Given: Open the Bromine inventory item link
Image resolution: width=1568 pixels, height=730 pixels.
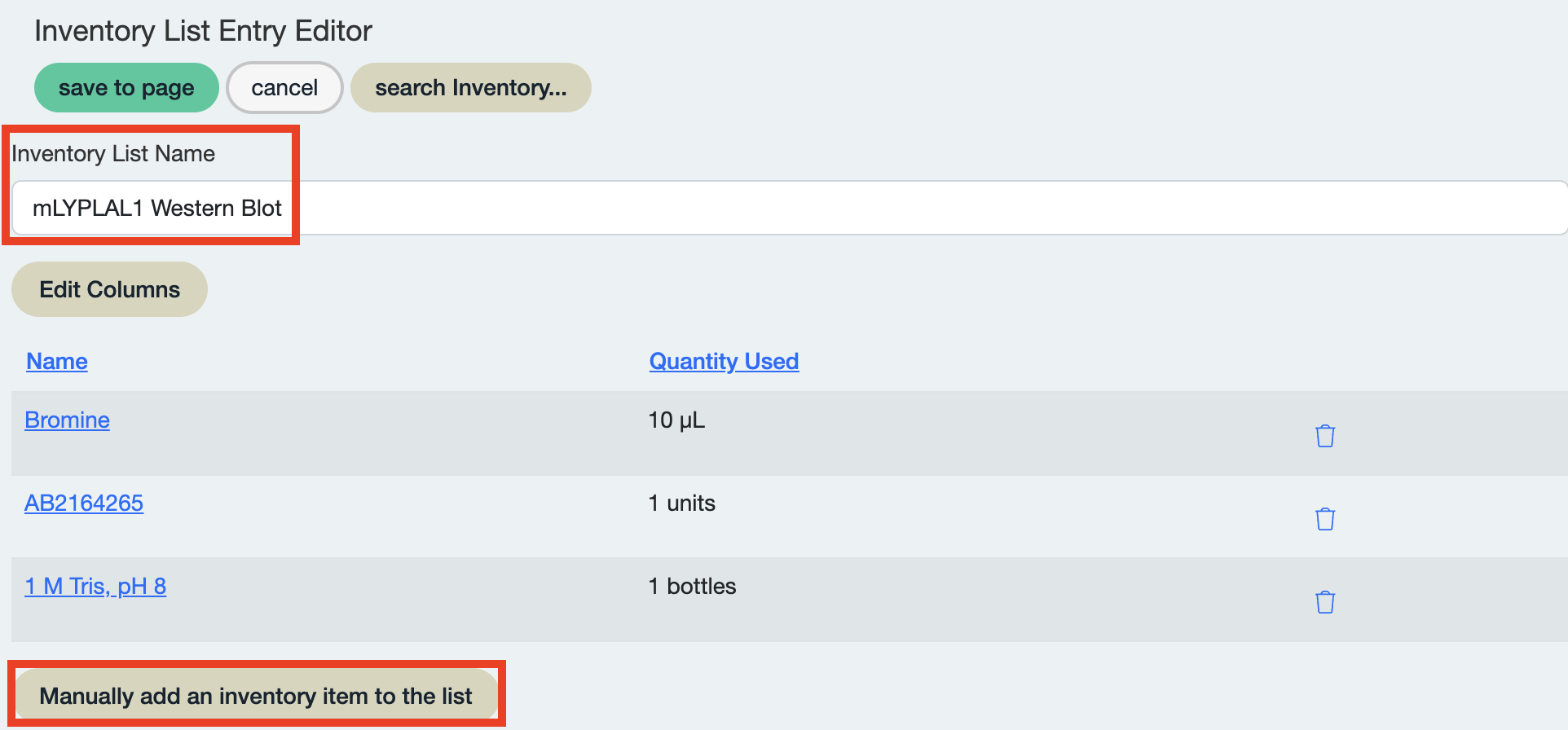Looking at the screenshot, I should point(67,420).
